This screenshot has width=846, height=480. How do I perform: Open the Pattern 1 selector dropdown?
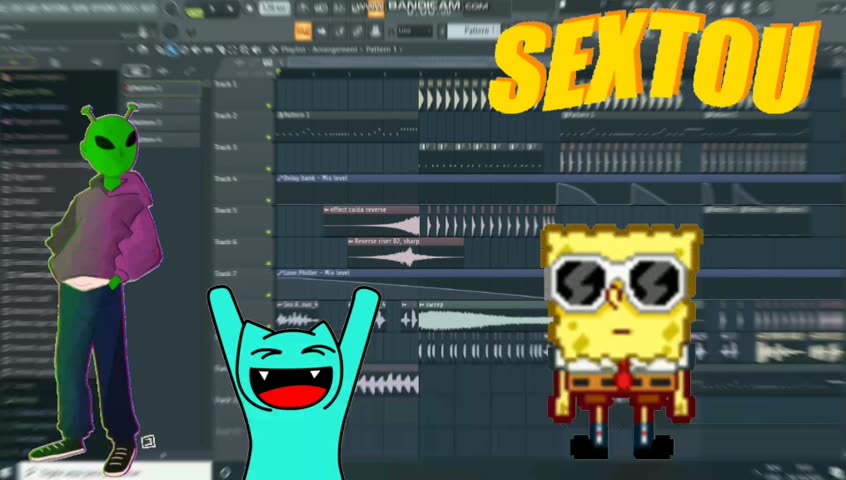472,31
